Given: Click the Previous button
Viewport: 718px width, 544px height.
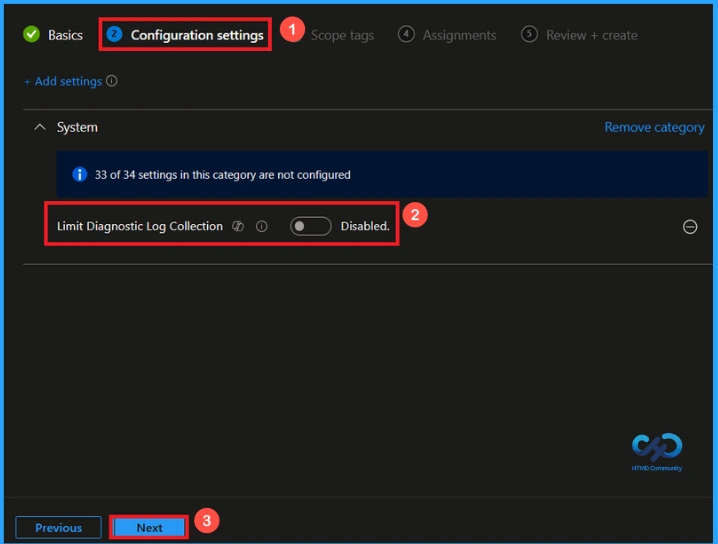Looking at the screenshot, I should point(59,528).
